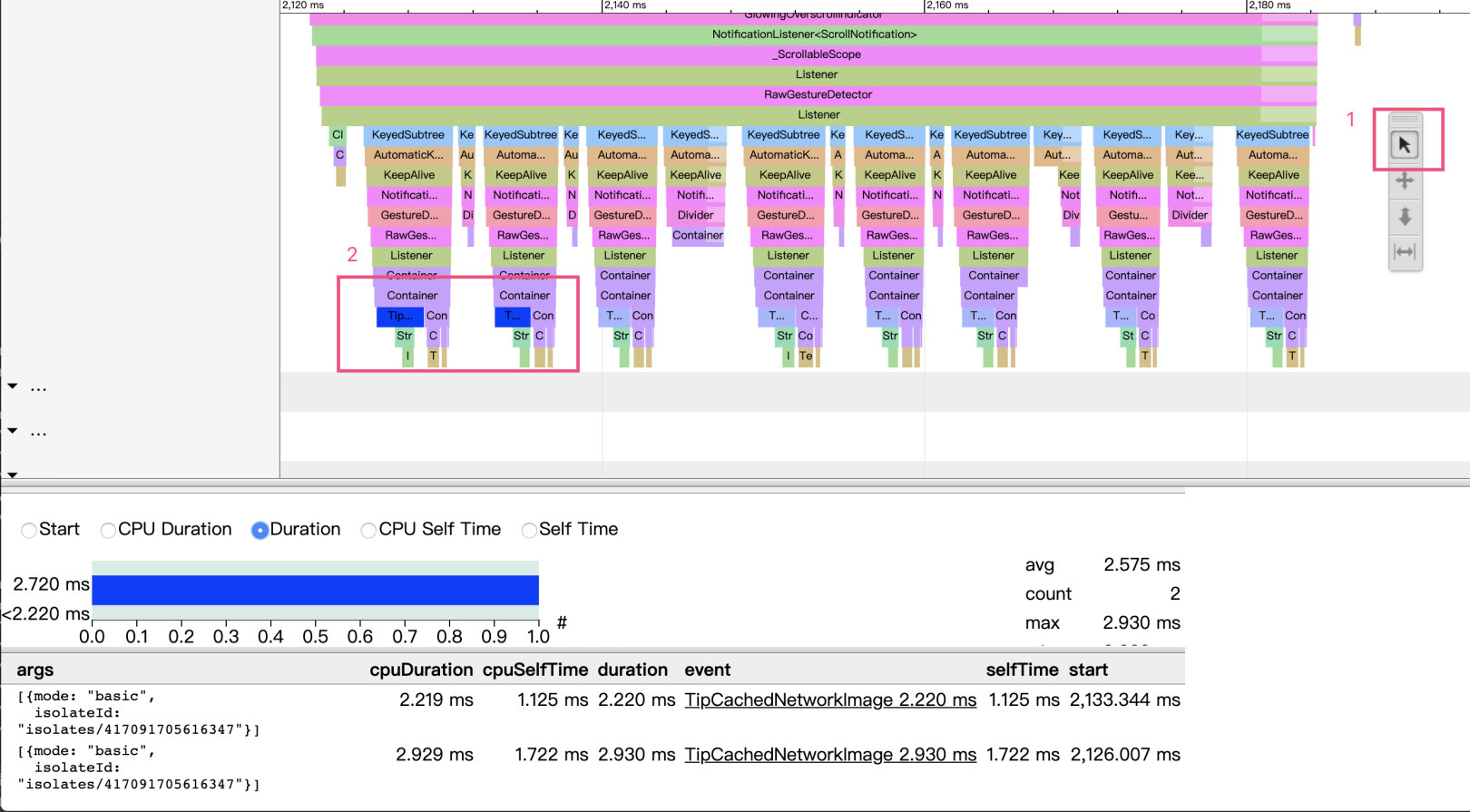Click the 2,160 ms ruler mark
Viewport: 1470px width, 812px height.
(x=946, y=5)
